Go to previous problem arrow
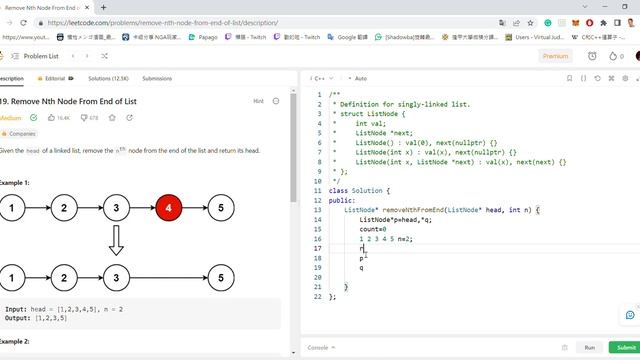Viewport: 640px width, 360px height. pyautogui.click(x=73, y=56)
